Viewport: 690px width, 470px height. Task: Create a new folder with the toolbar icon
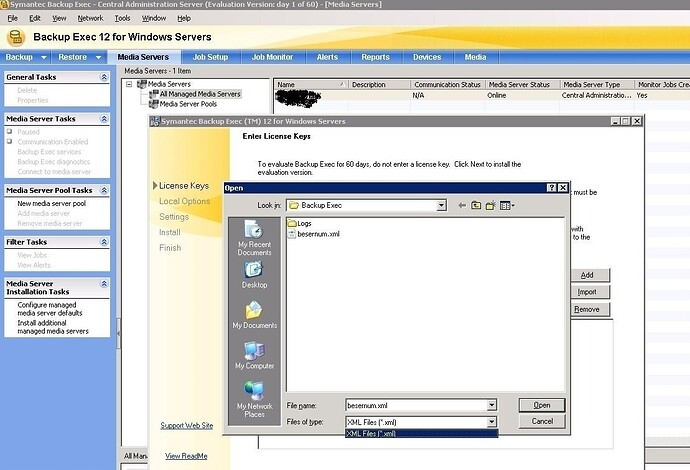pos(490,206)
